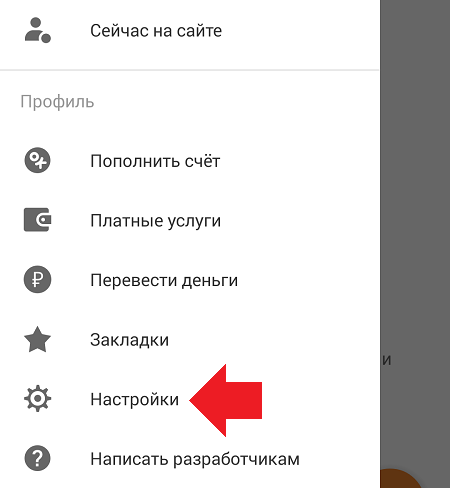The width and height of the screenshot is (450, 488).
Task: Tap the question mark help icon
Action: 37,458
